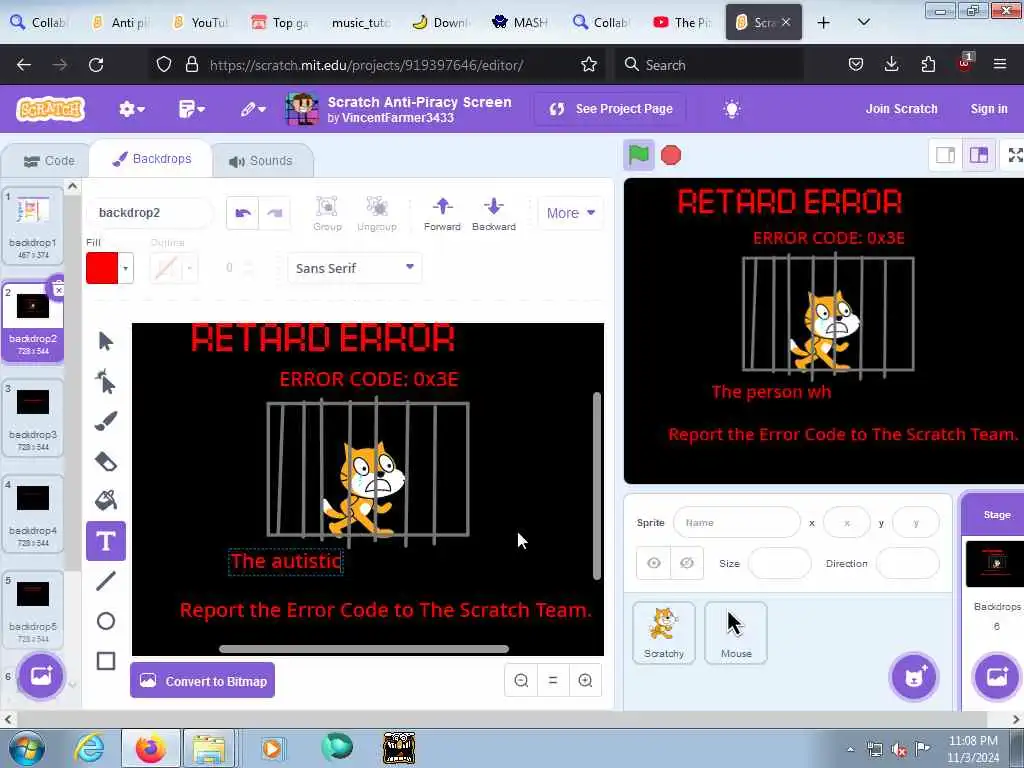Screen dimensions: 1024x768
Task: Reset paint canvas zoom
Action: point(553,680)
